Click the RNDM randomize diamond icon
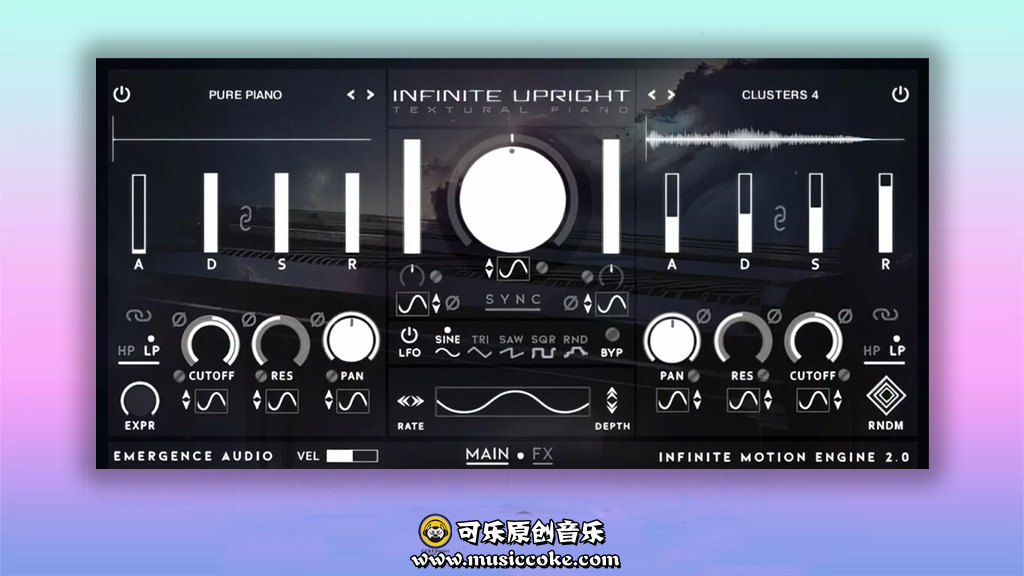1024x576 pixels. click(x=886, y=395)
